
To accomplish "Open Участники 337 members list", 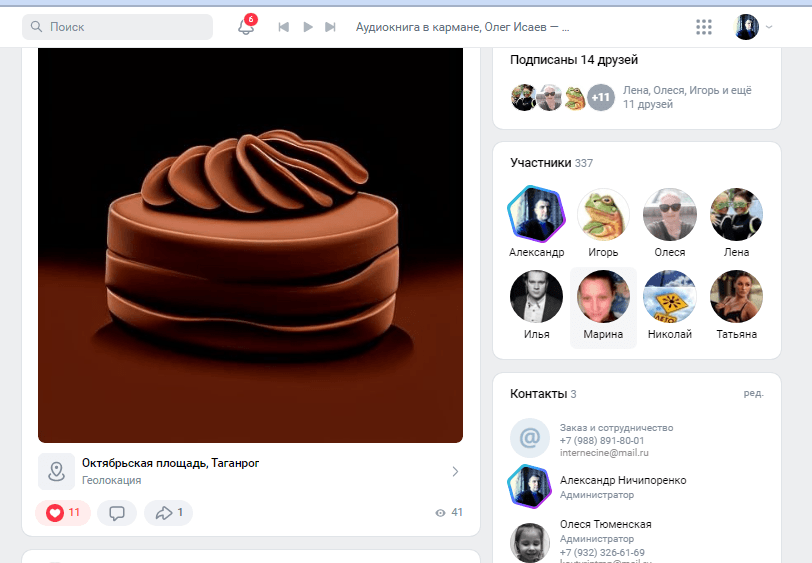I will pyautogui.click(x=552, y=163).
